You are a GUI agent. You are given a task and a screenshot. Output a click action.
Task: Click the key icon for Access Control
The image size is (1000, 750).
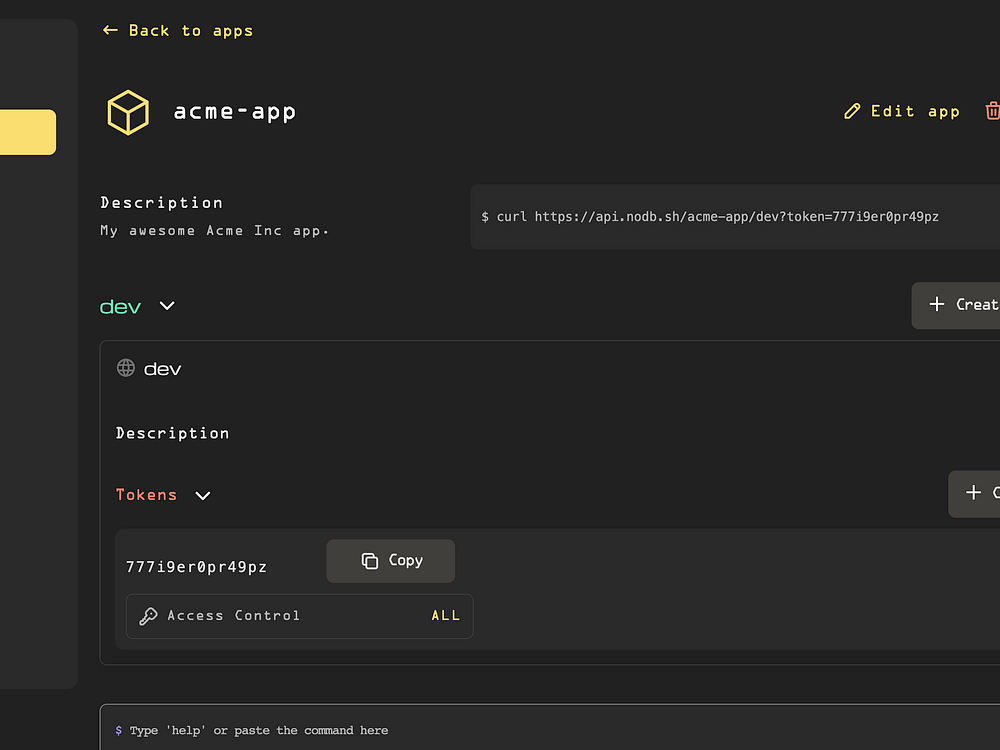click(x=148, y=616)
